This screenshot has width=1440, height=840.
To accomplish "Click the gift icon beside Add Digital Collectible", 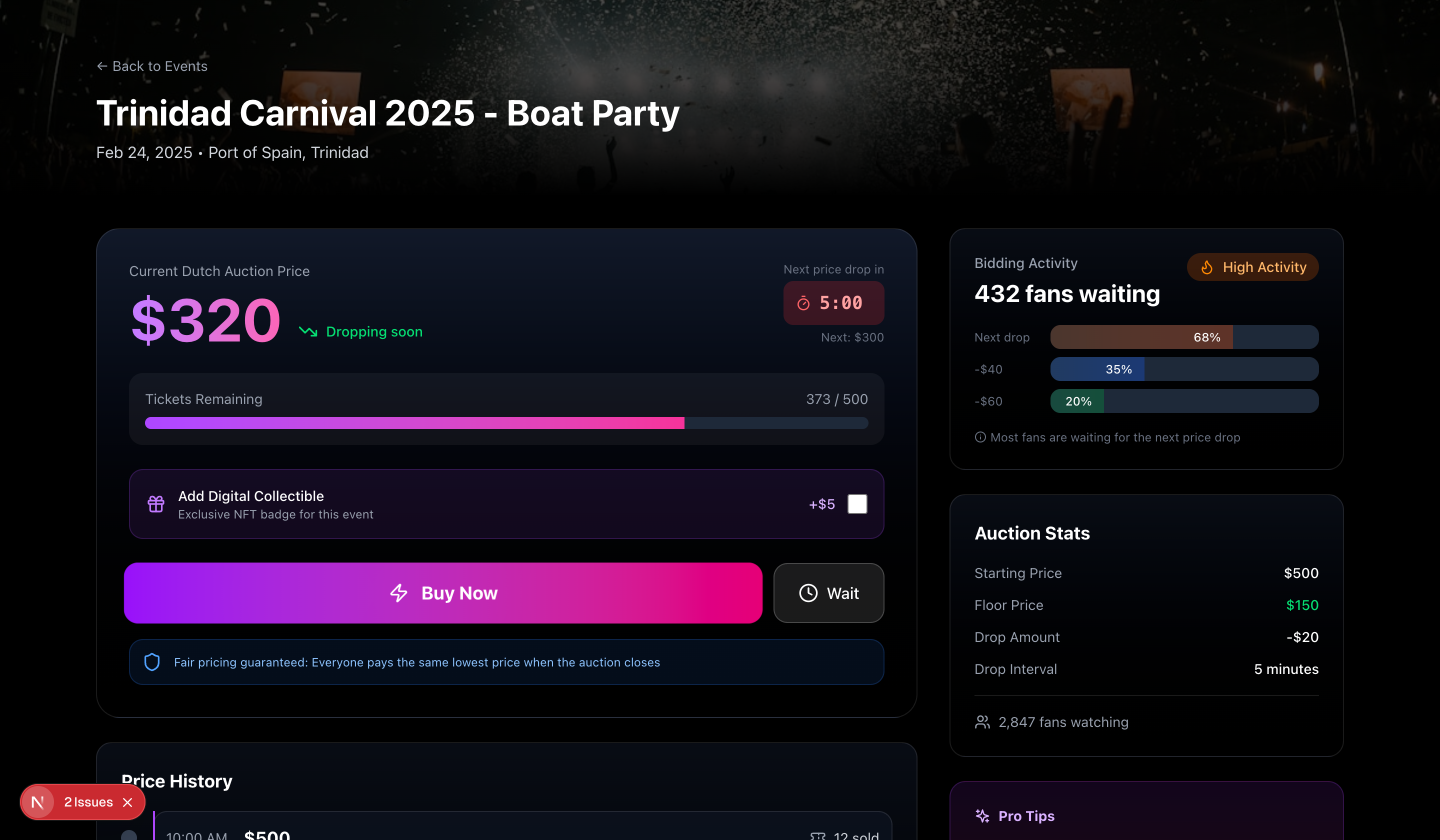I will pos(156,504).
